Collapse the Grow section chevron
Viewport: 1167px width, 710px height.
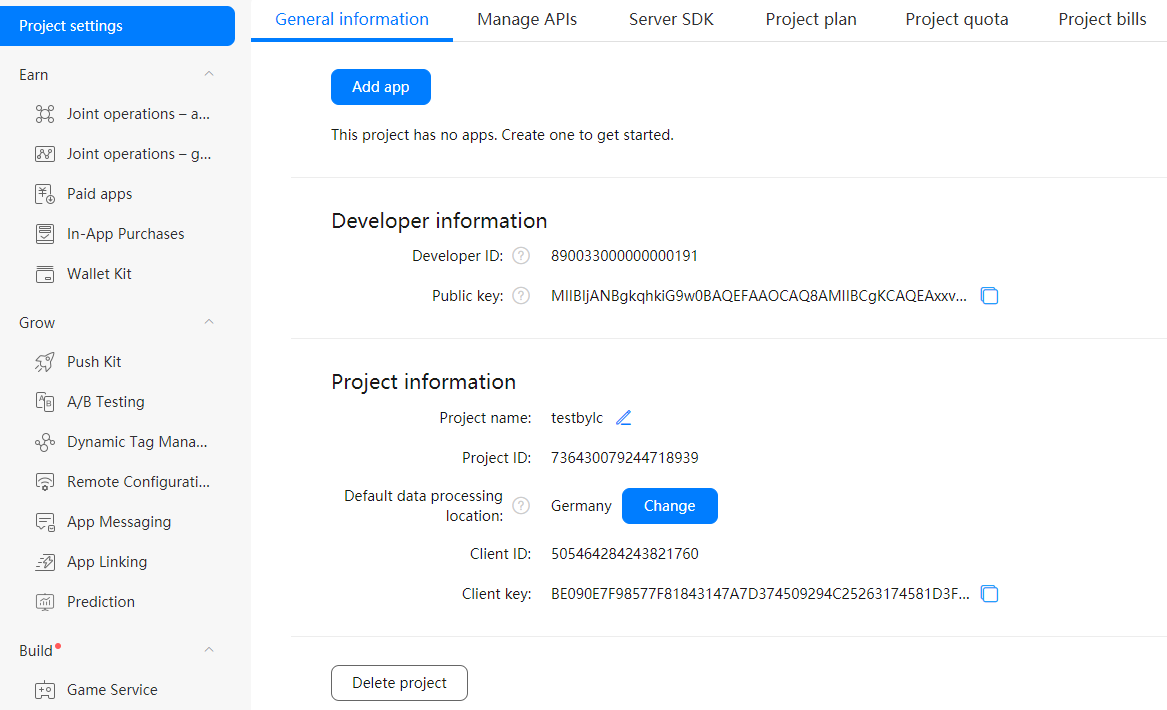209,323
